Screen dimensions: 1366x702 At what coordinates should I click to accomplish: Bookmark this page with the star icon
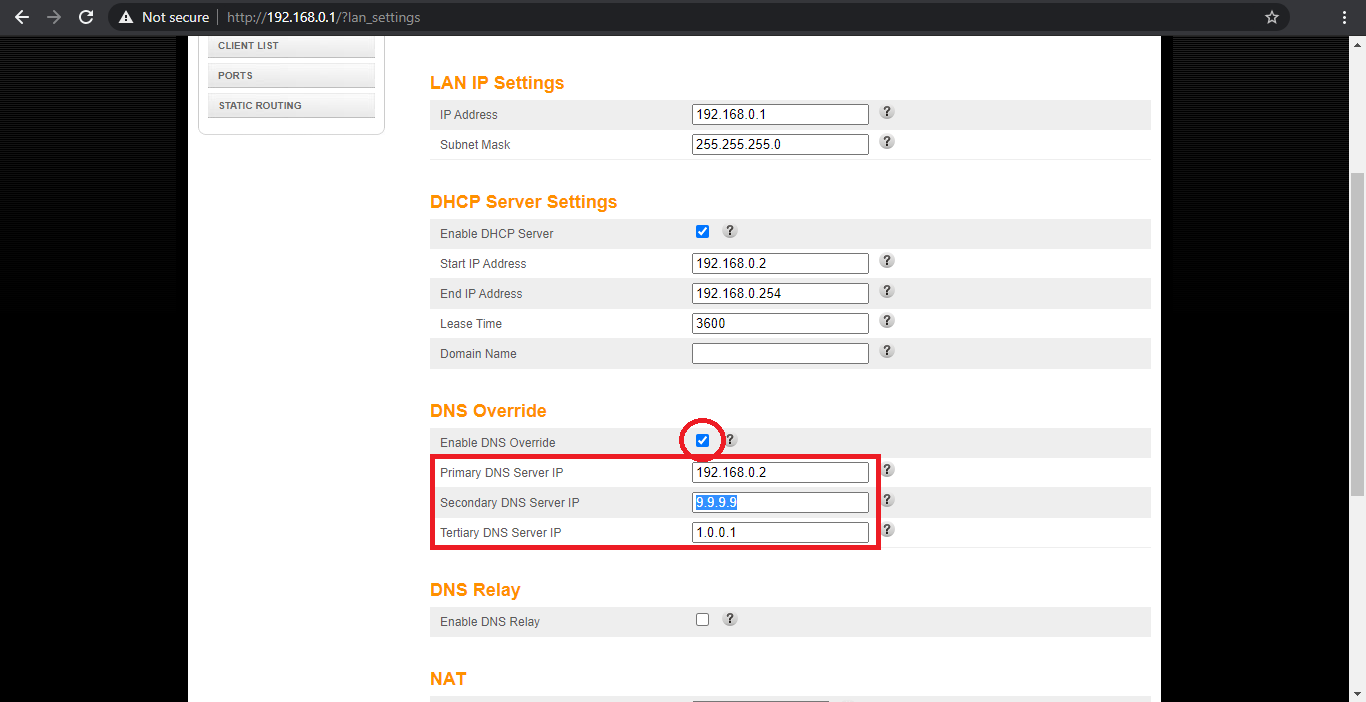pos(1272,17)
